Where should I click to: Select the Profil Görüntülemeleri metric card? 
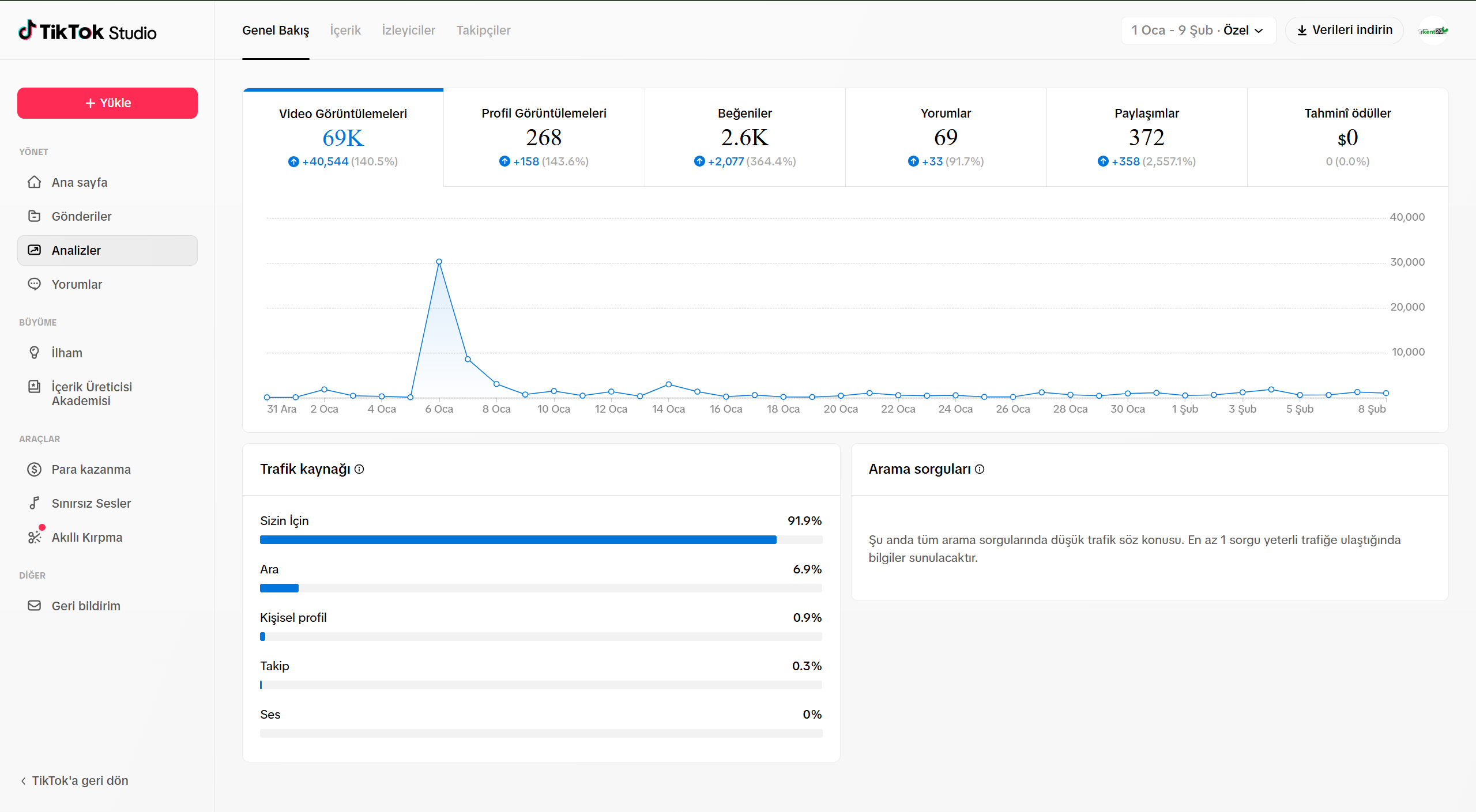[x=544, y=137]
